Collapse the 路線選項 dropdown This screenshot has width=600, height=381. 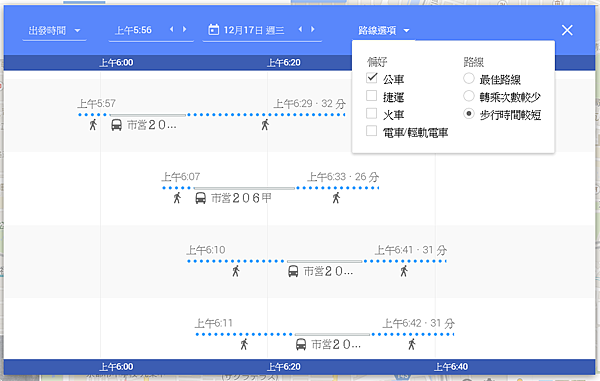(383, 31)
